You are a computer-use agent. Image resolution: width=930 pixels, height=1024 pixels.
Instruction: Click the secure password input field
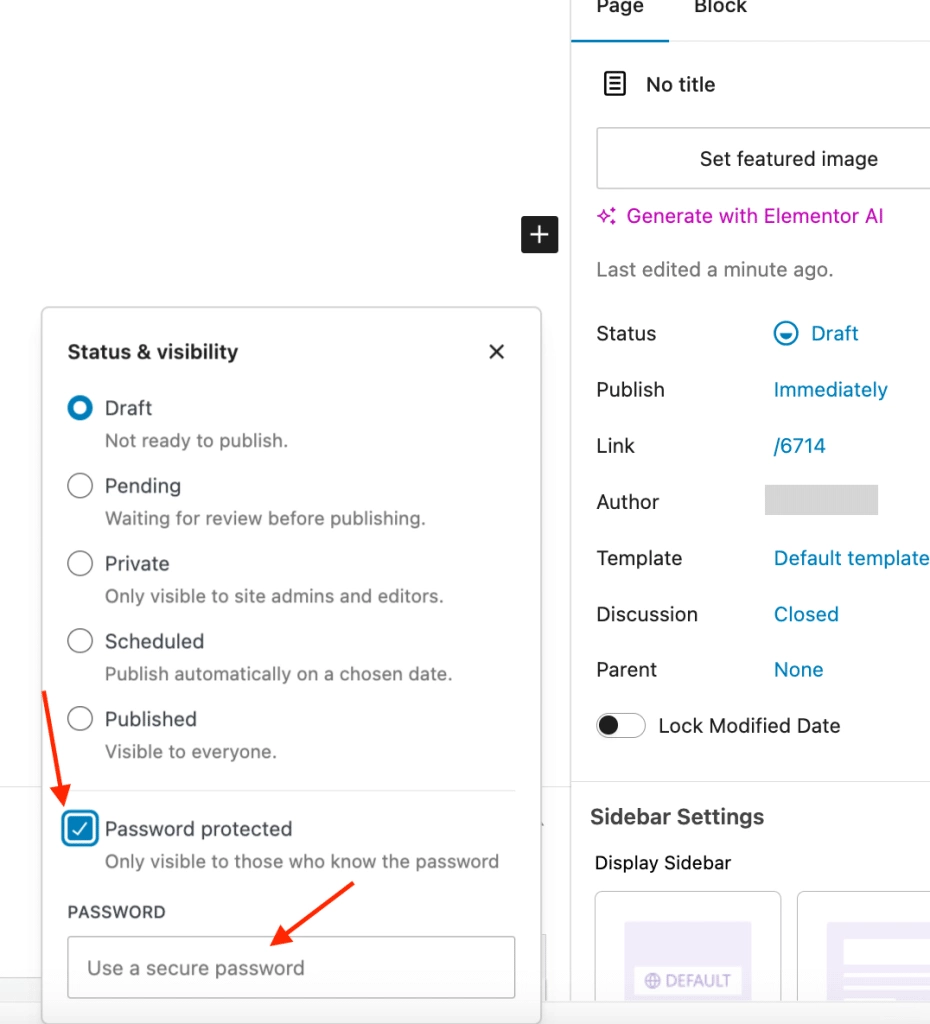click(291, 967)
